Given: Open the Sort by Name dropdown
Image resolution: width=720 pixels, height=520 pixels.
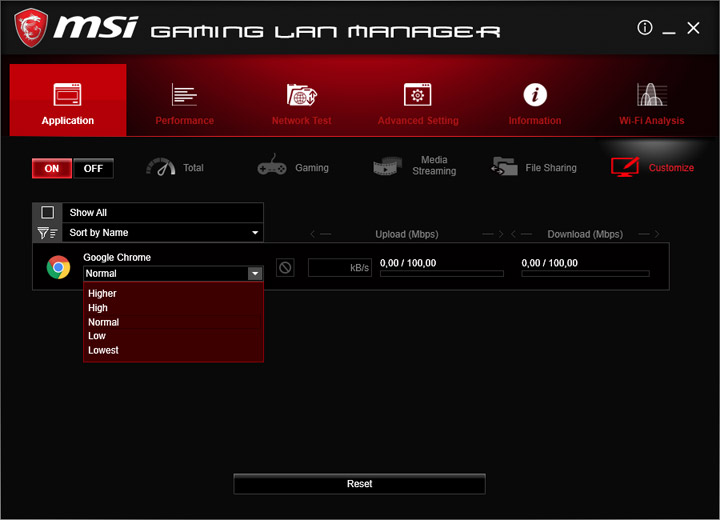Looking at the screenshot, I should point(163,232).
